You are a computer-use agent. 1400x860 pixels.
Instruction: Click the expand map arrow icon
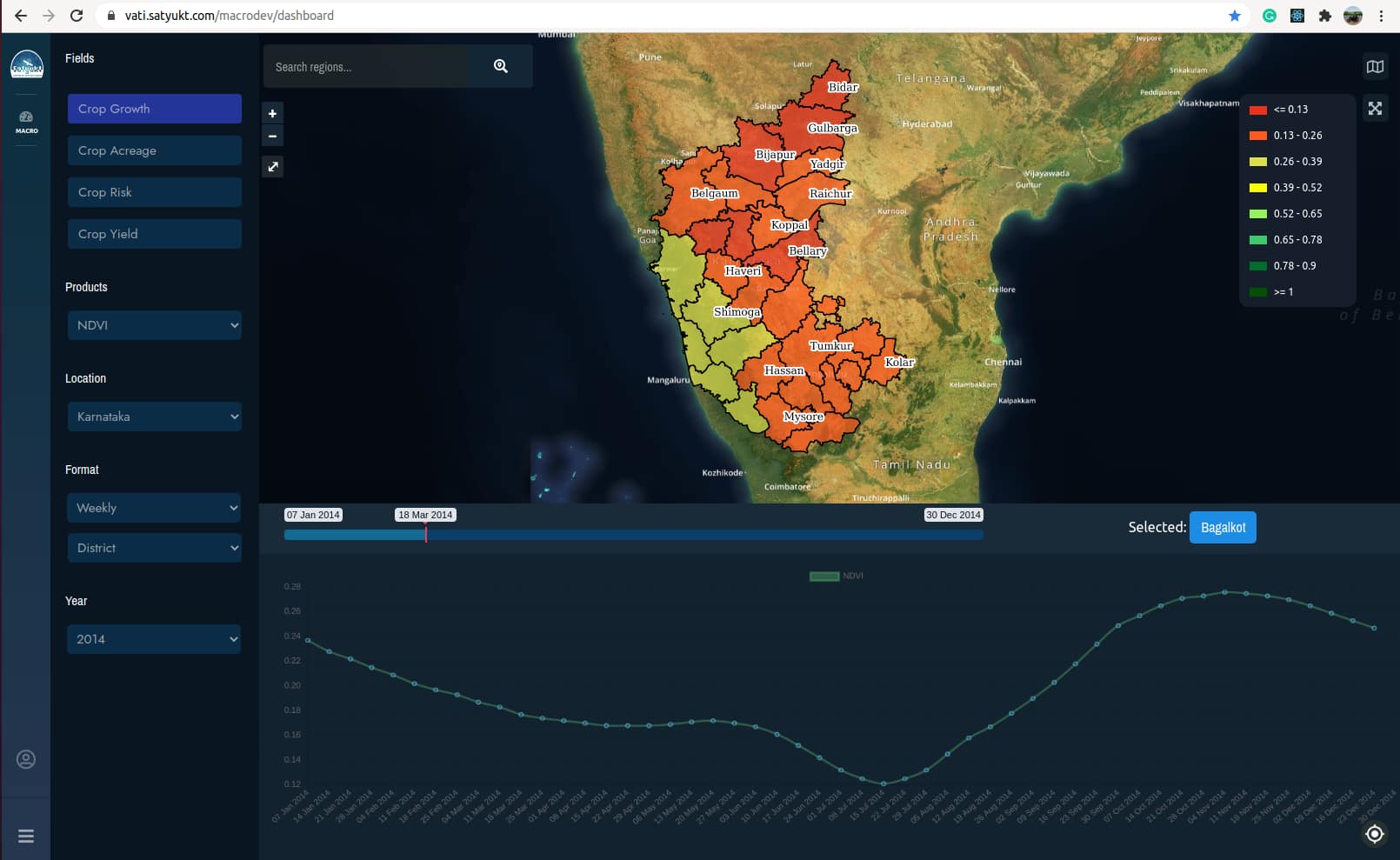[273, 167]
